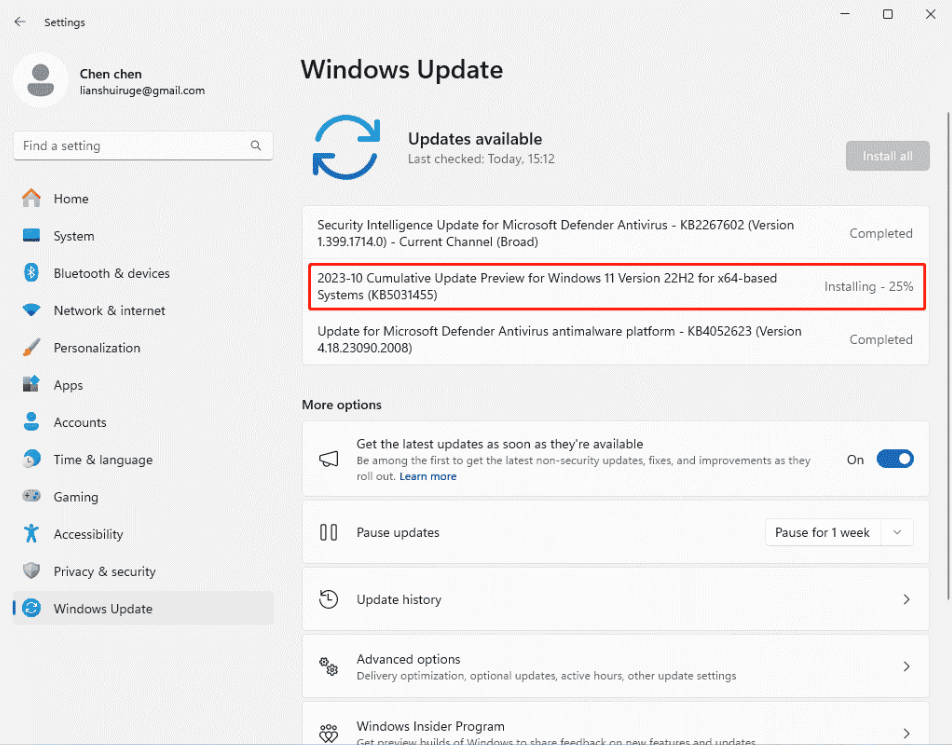952x745 pixels.
Task: Click the Bluetooth & devices icon
Action: tap(31, 273)
